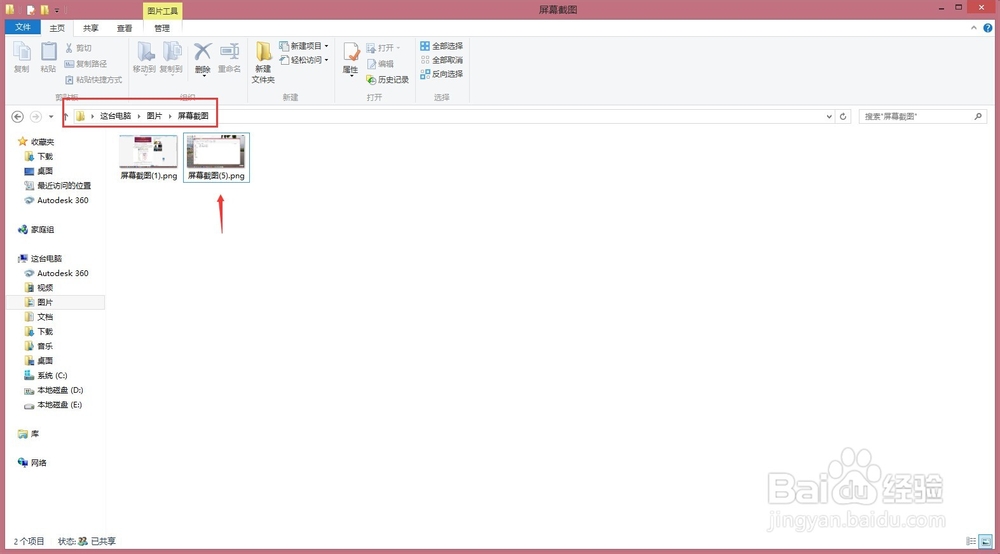Click Paste shortcut command

pos(93,80)
